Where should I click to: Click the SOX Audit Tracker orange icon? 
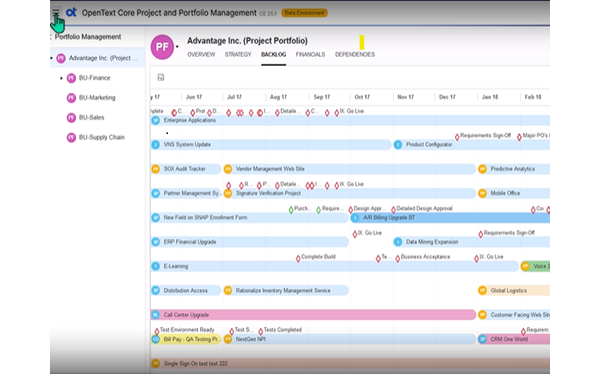[x=155, y=169]
